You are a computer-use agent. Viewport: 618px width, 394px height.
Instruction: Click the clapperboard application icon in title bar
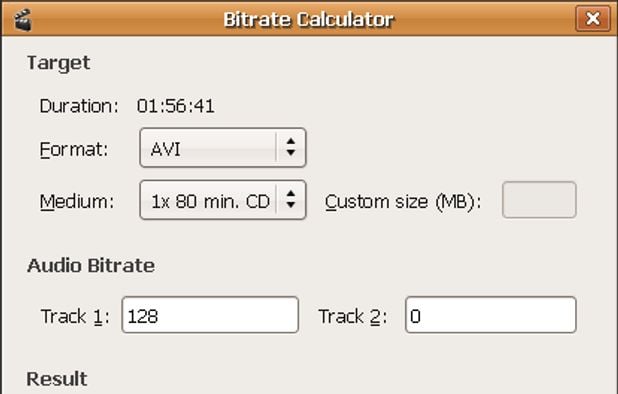(x=23, y=20)
